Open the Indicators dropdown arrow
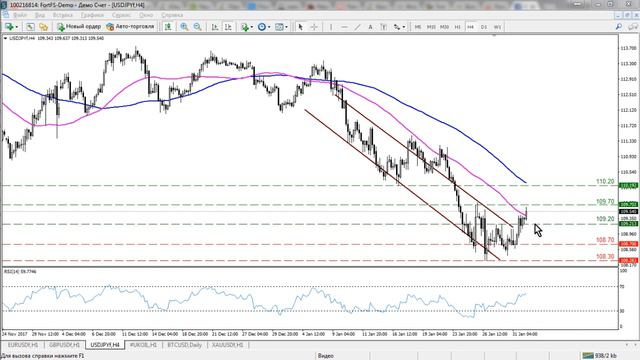Viewport: 640px width, 360px height. tap(251, 27)
